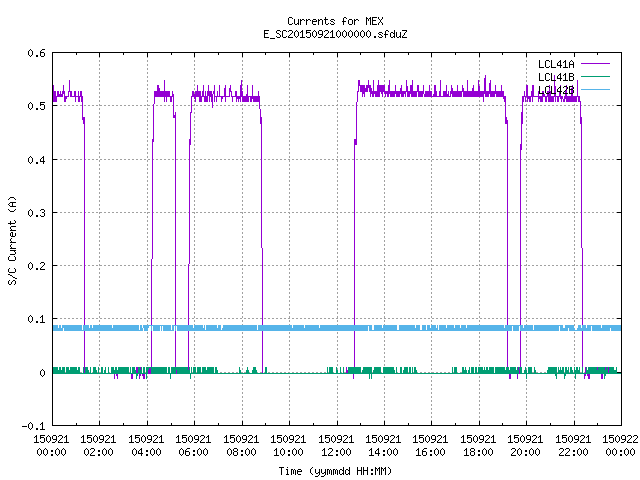Click the blue line sample beside LCL42B
The image size is (640, 480).
(595, 89)
